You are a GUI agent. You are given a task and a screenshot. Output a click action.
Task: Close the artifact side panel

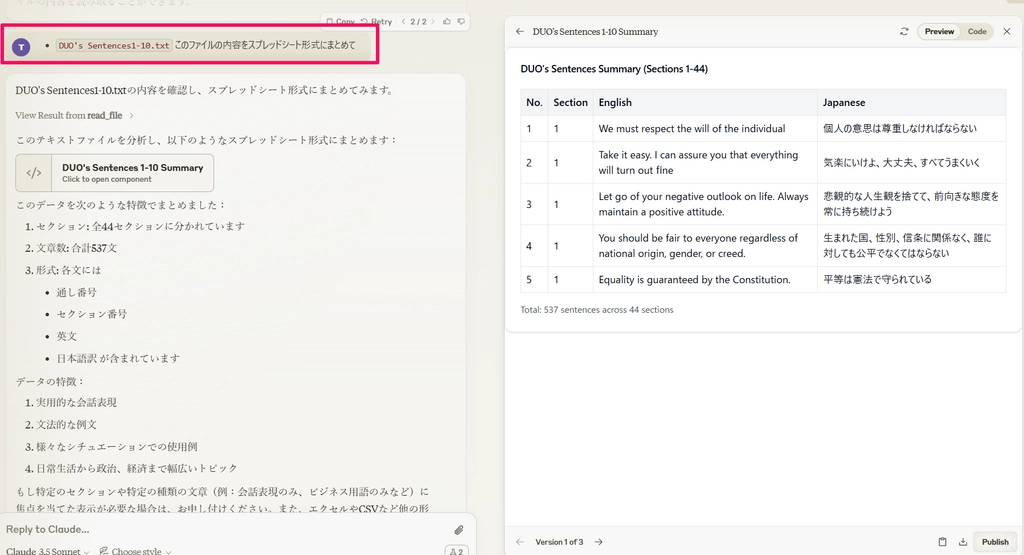[x=1007, y=31]
